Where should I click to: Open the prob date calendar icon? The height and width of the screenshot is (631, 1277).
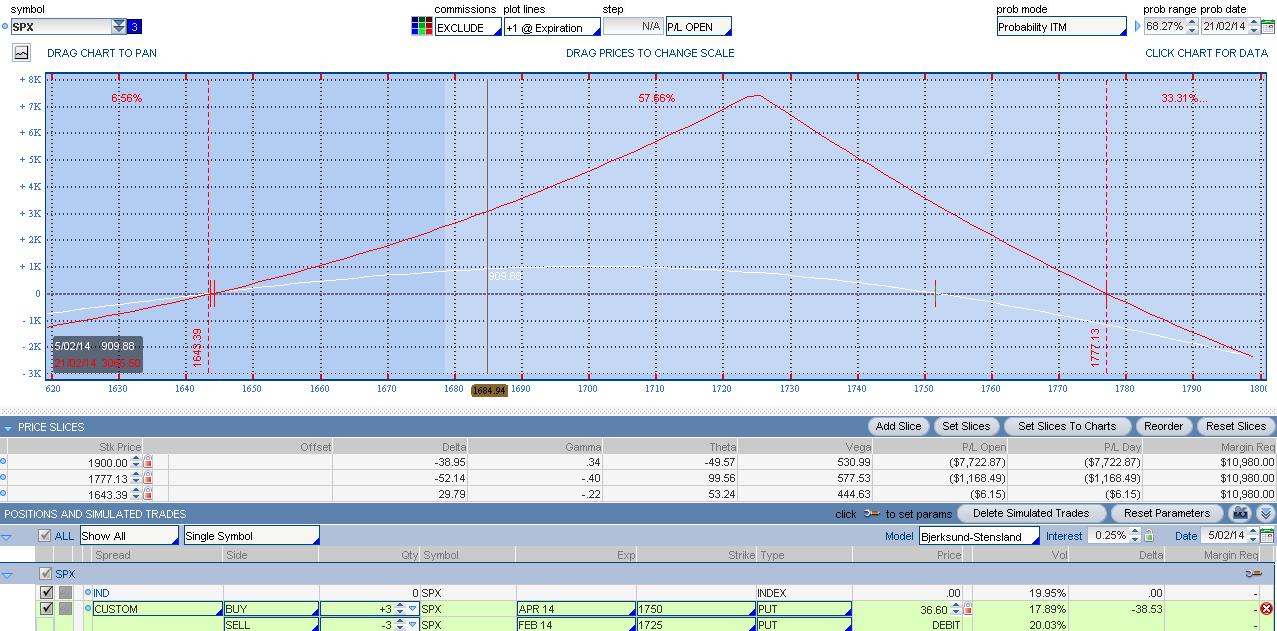point(1267,27)
